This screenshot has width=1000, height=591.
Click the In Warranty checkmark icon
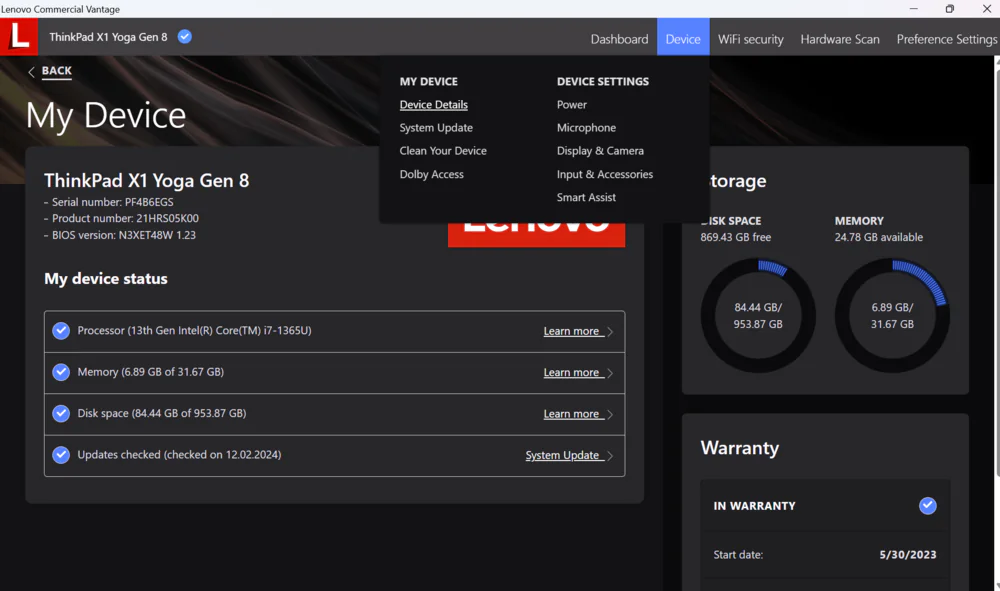pos(927,506)
